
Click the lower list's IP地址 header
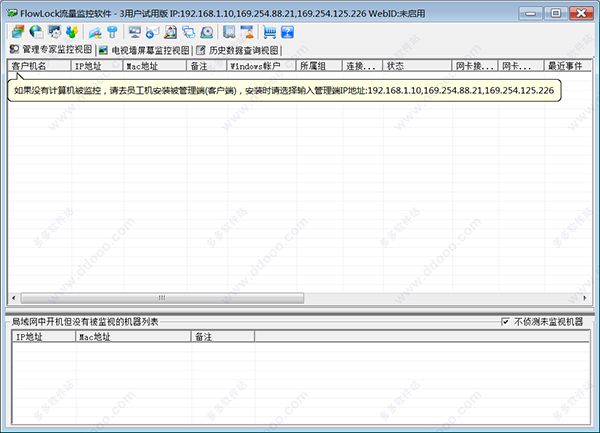pyautogui.click(x=44, y=337)
